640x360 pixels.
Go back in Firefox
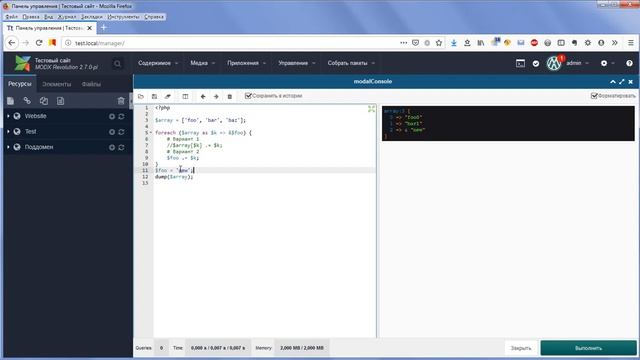pos(12,43)
